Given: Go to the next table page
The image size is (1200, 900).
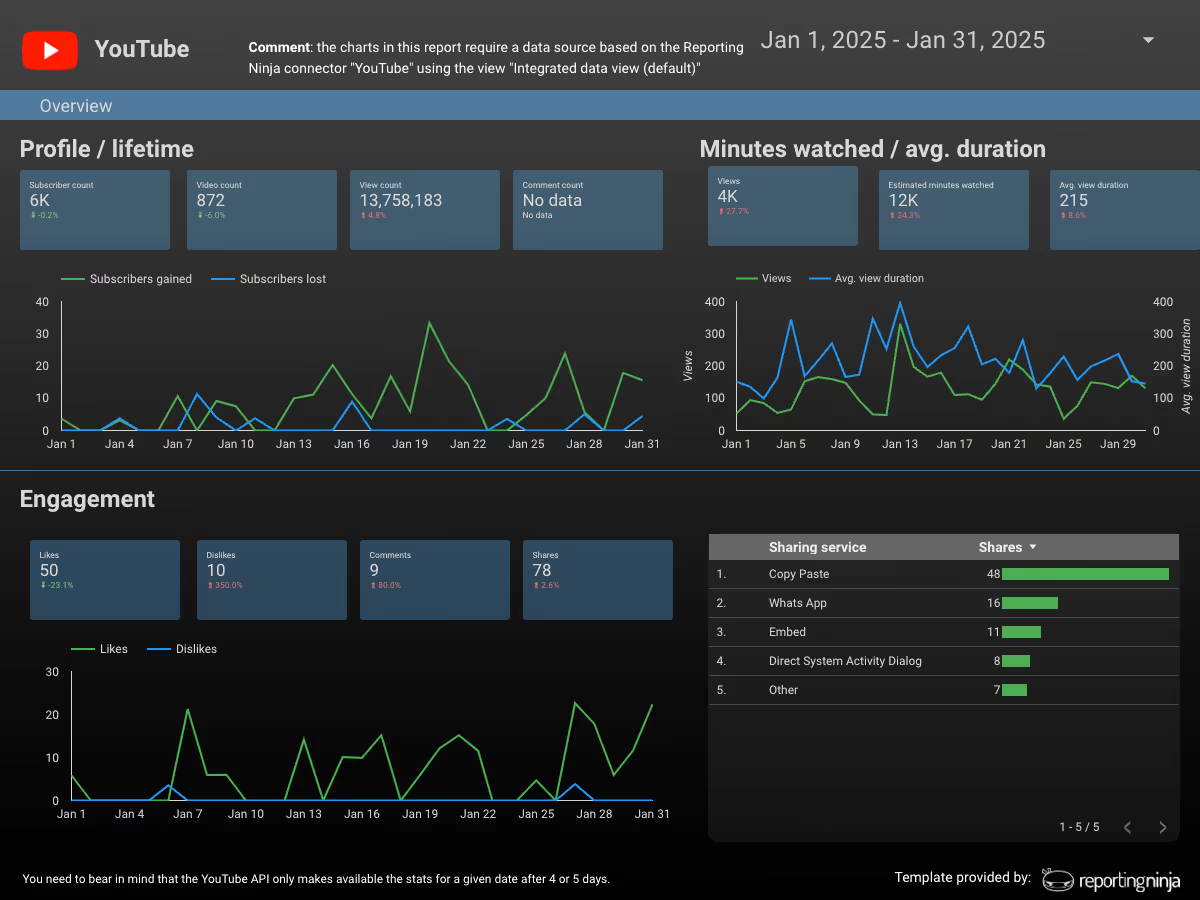Looking at the screenshot, I should point(1162,827).
